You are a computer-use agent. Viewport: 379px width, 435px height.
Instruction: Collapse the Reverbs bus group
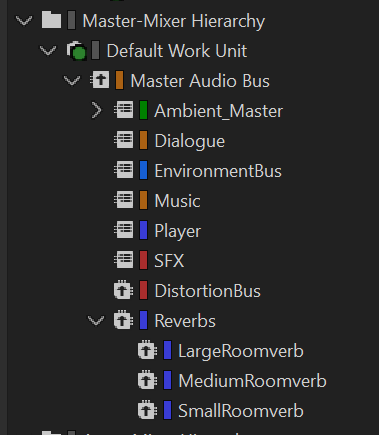tap(96, 321)
